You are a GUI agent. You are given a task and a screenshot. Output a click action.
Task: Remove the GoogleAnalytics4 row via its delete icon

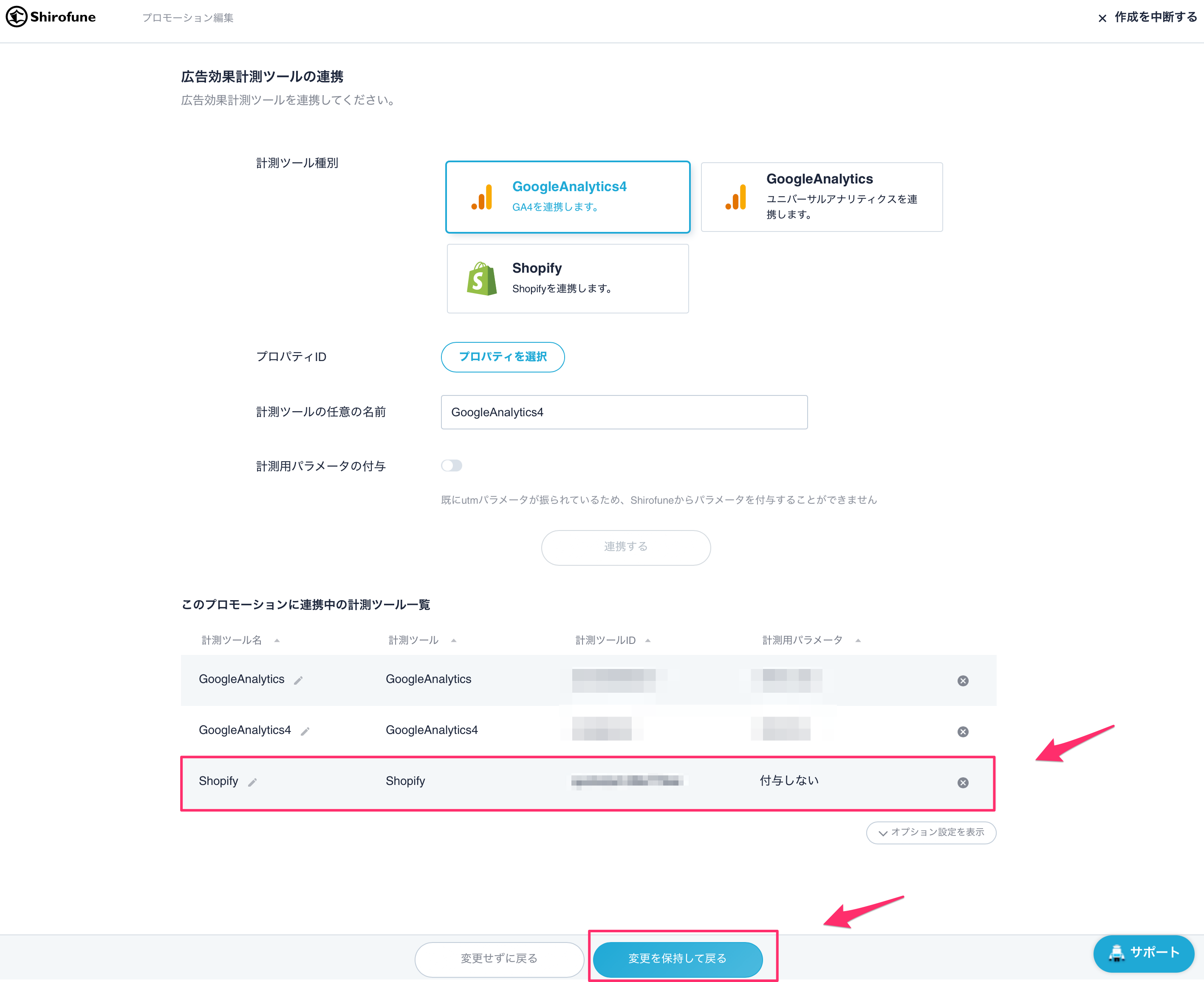[963, 731]
